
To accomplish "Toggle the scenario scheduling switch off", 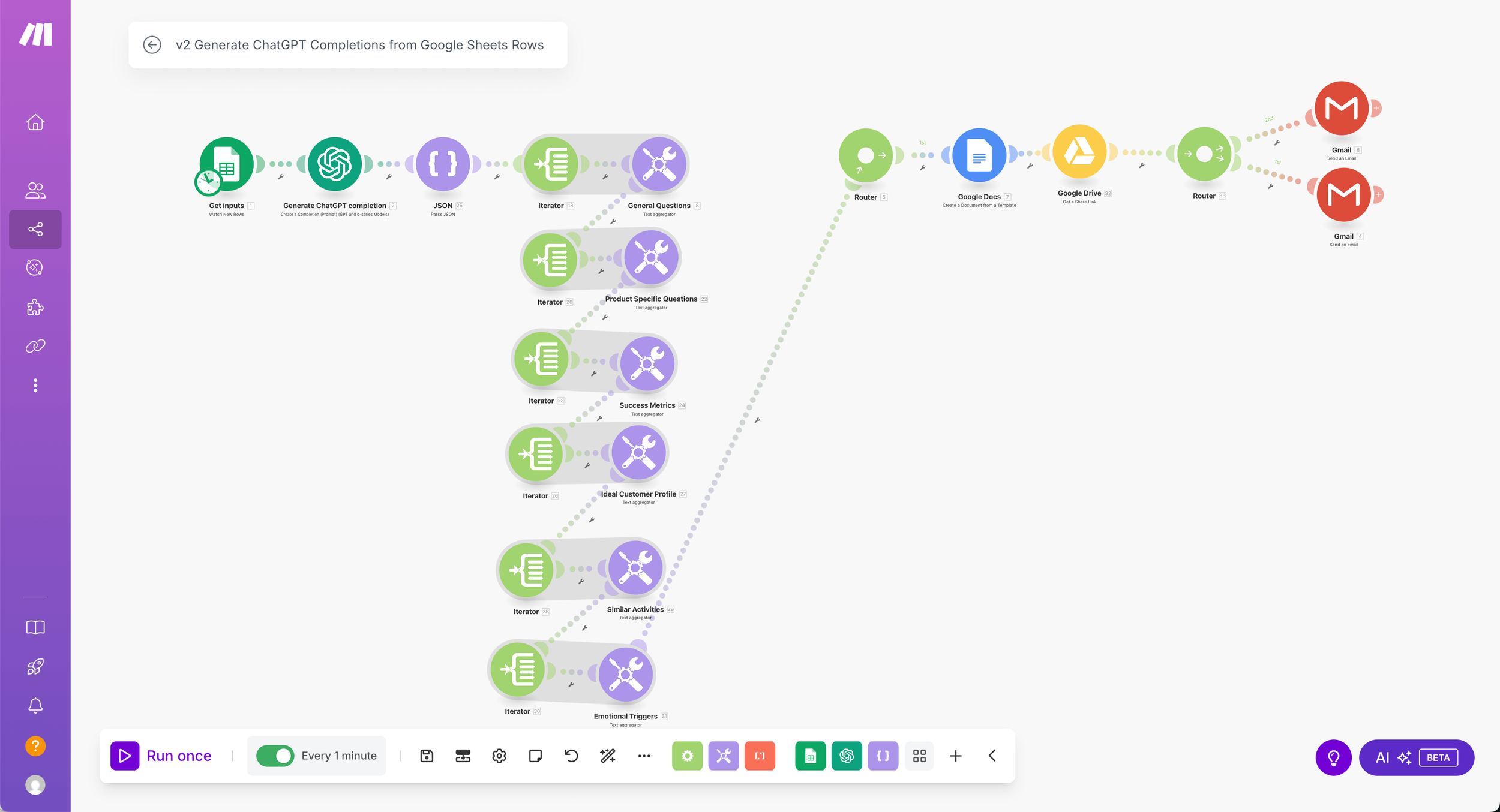I will pyautogui.click(x=275, y=756).
